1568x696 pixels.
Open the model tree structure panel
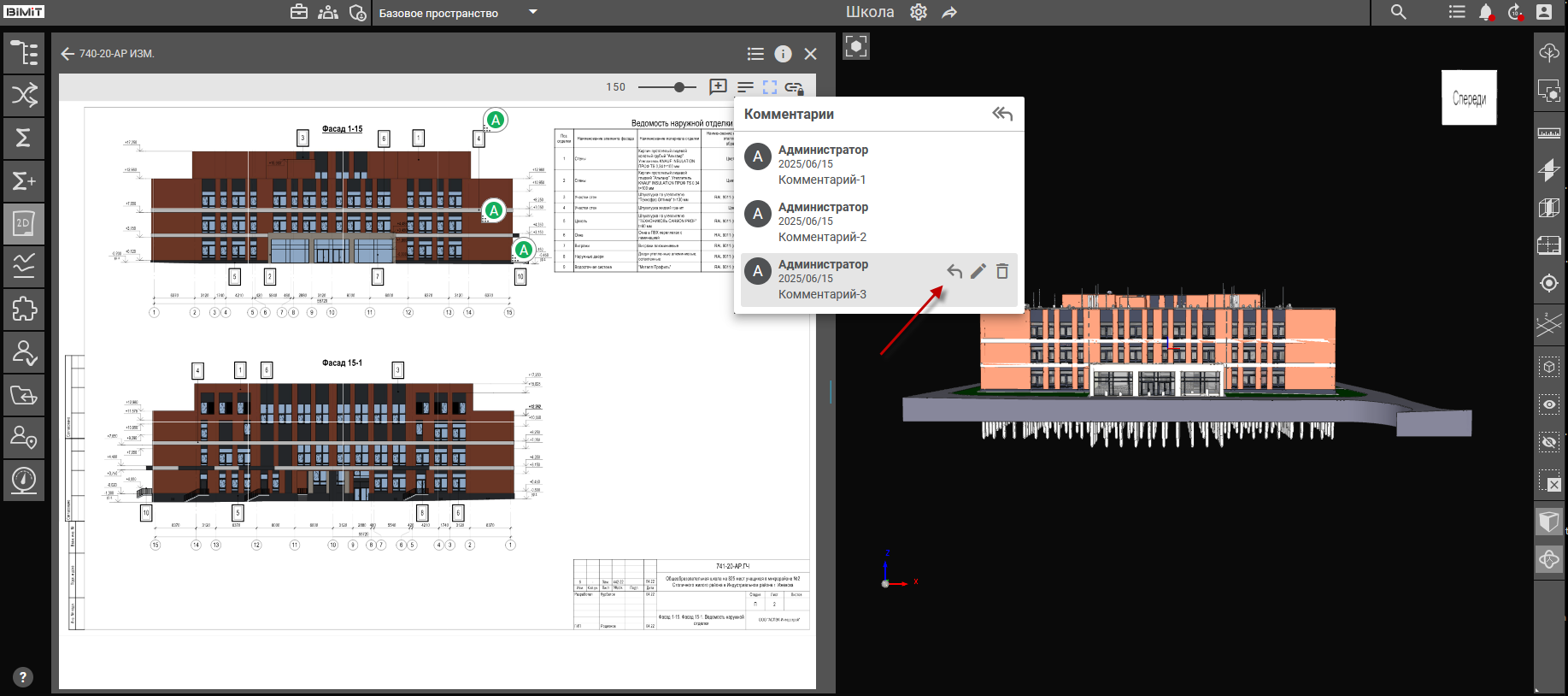pyautogui.click(x=24, y=53)
